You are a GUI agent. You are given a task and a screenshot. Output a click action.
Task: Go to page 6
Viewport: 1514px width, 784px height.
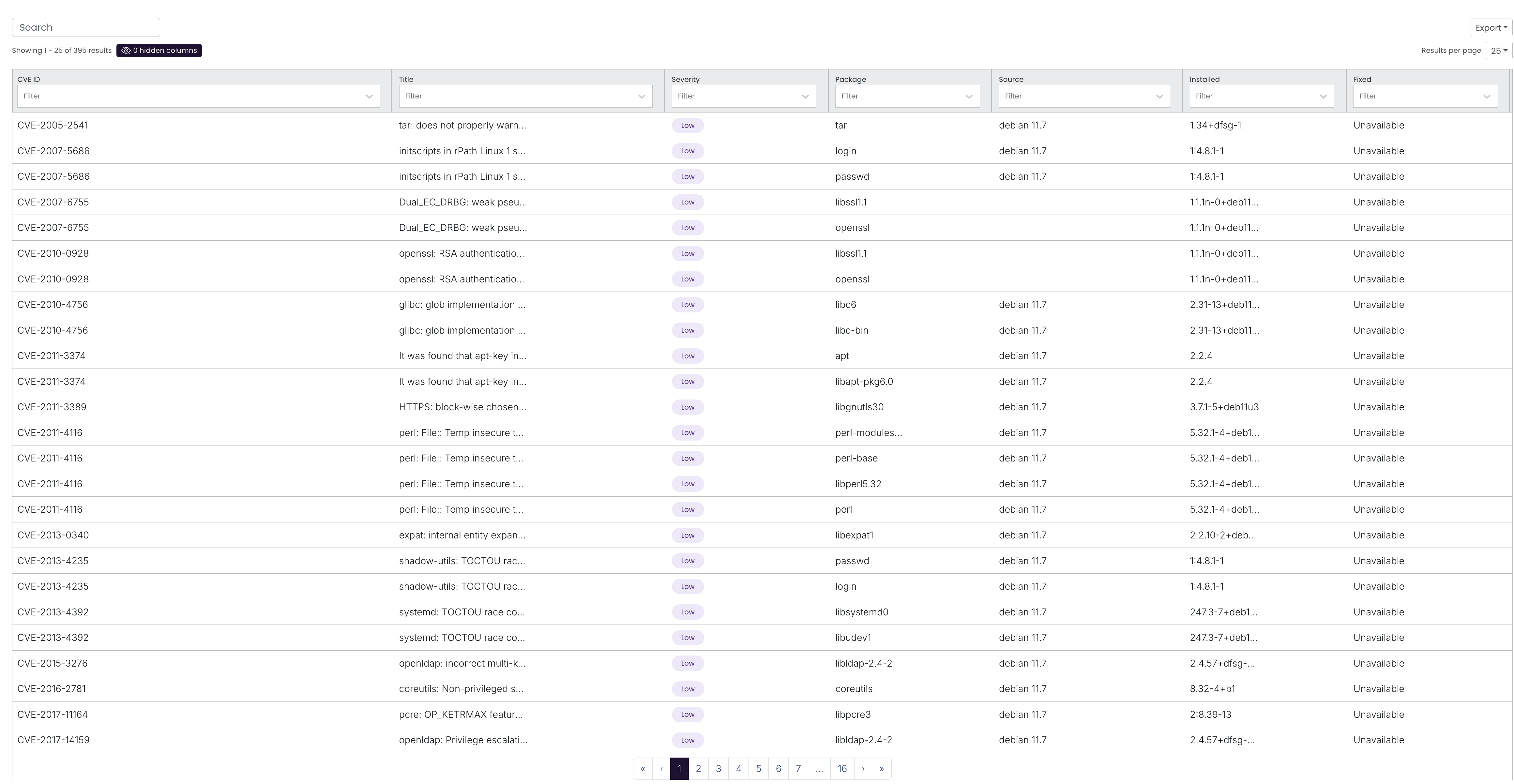pyautogui.click(x=779, y=769)
